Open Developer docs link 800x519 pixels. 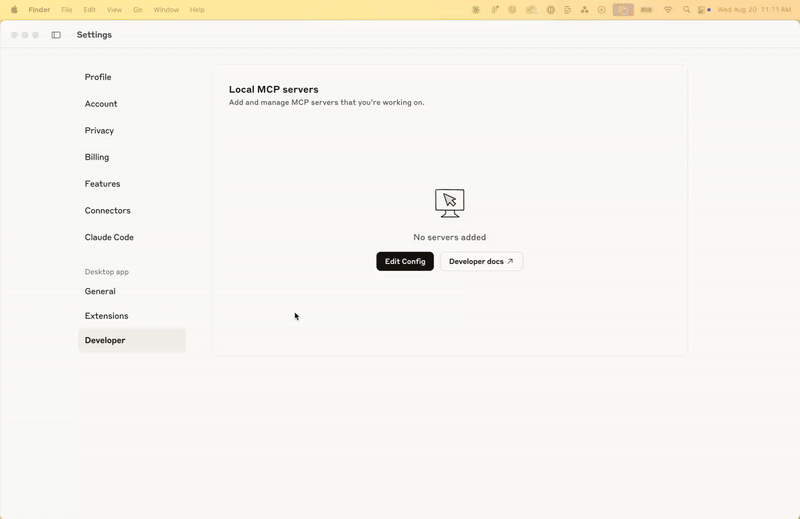481,261
